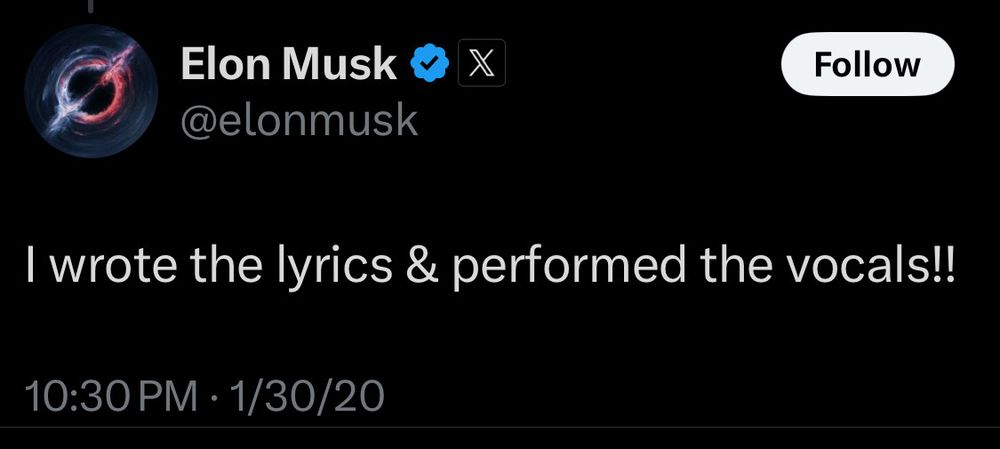Tap the checkmark beside Elon Musk
Image resolution: width=1000 pixels, height=449 pixels.
pyautogui.click(x=429, y=63)
